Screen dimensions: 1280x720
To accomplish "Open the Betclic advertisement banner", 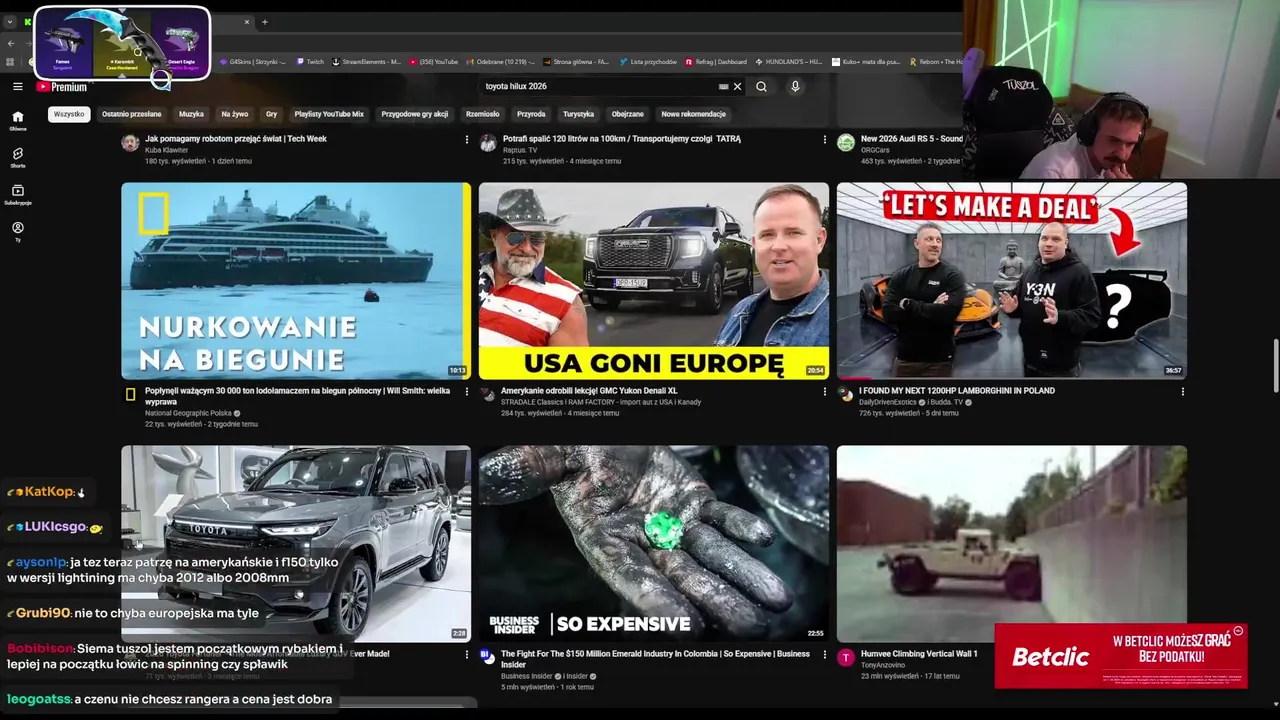I will coord(1121,656).
